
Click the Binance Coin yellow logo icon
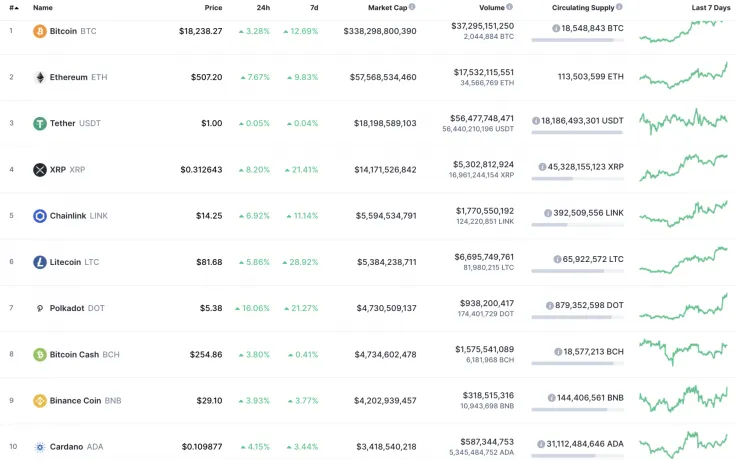[39, 401]
